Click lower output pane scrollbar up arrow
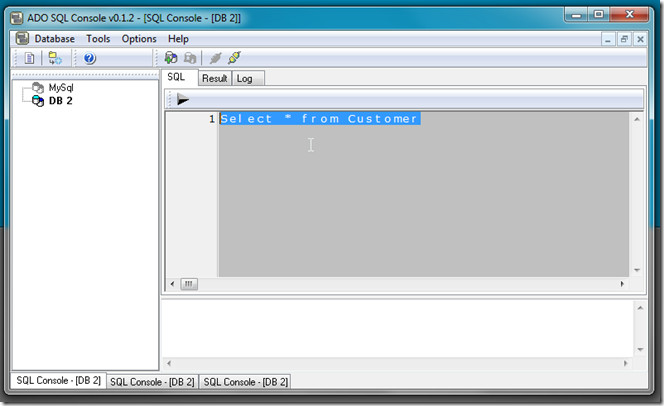664x406 pixels. coord(640,308)
